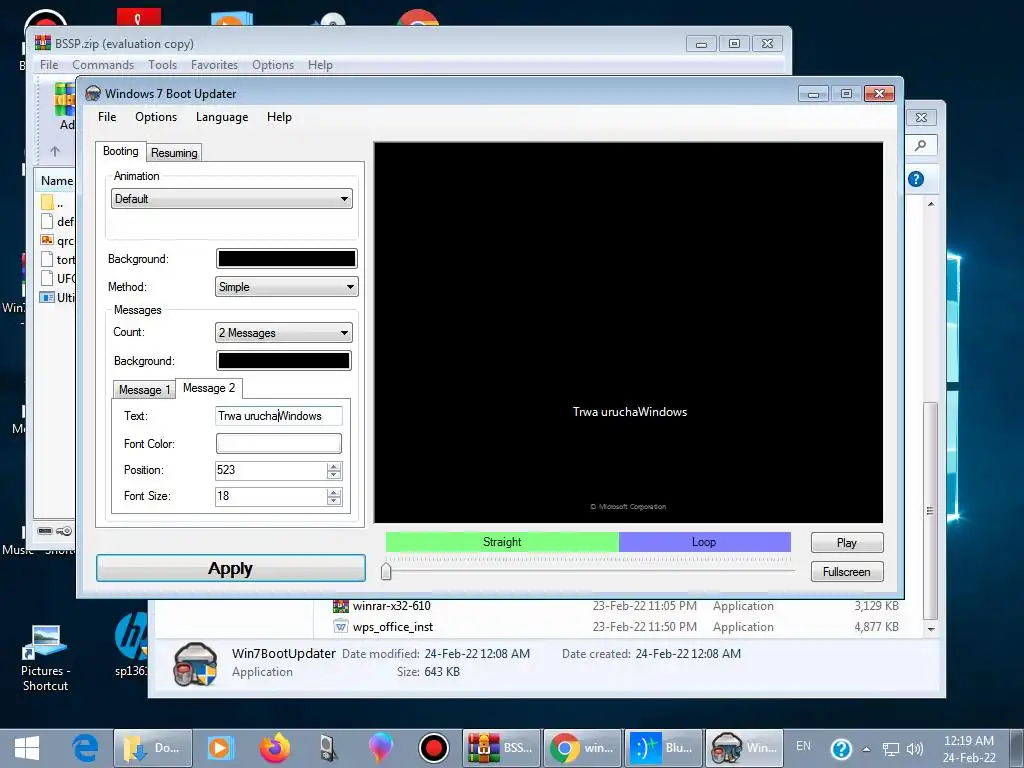Open the colorful balloon taskbar icon
The width and height of the screenshot is (1024, 768).
[x=381, y=748]
